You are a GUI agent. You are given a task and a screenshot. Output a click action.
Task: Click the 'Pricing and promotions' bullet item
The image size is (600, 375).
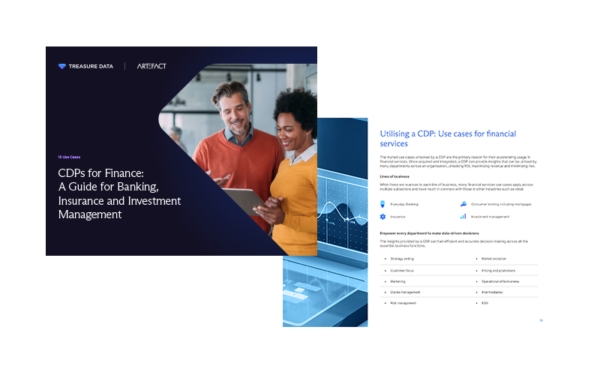pyautogui.click(x=498, y=271)
